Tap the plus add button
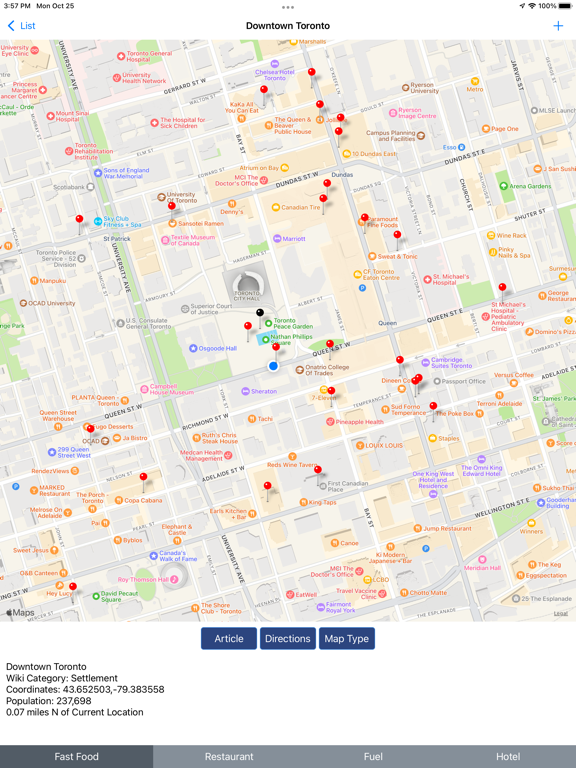The height and width of the screenshot is (768, 576). point(558,25)
